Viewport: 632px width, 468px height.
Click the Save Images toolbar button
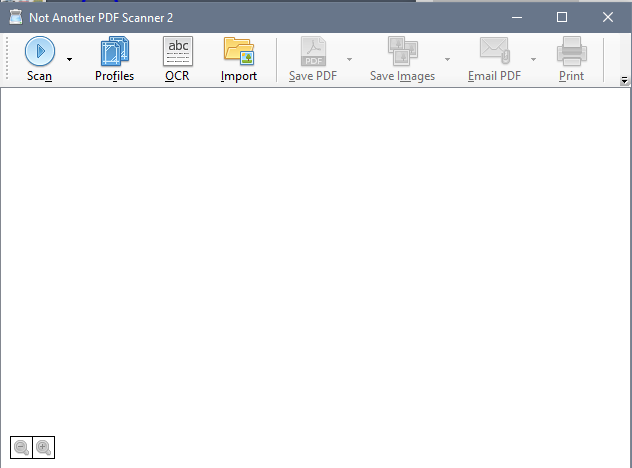point(402,59)
